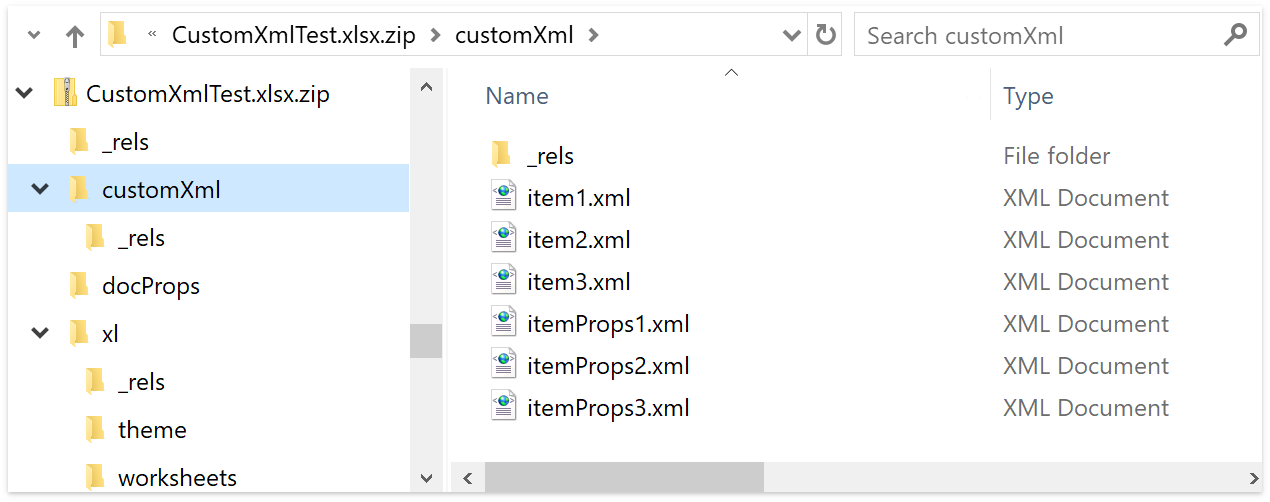The image size is (1270, 502).
Task: Open the recent locations dropdown arrow
Action: tap(35, 37)
